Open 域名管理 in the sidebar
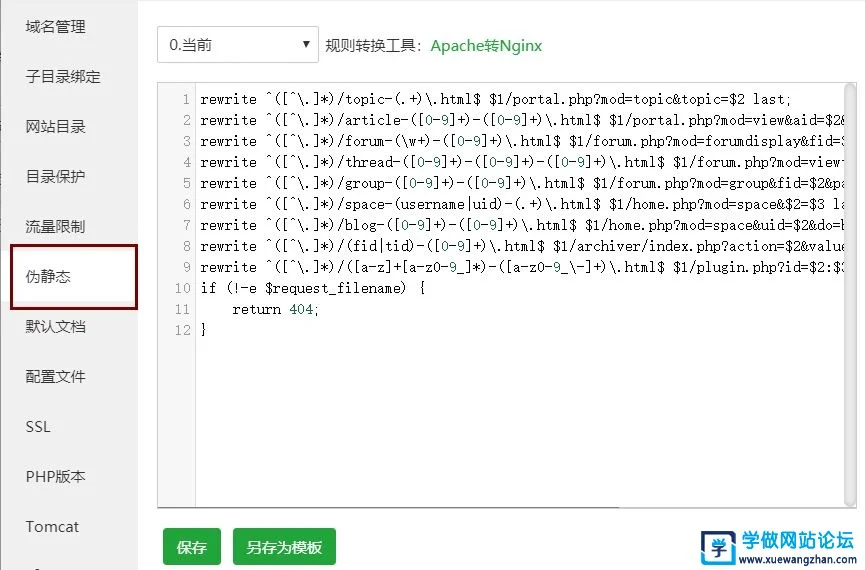The image size is (865, 570). point(55,26)
